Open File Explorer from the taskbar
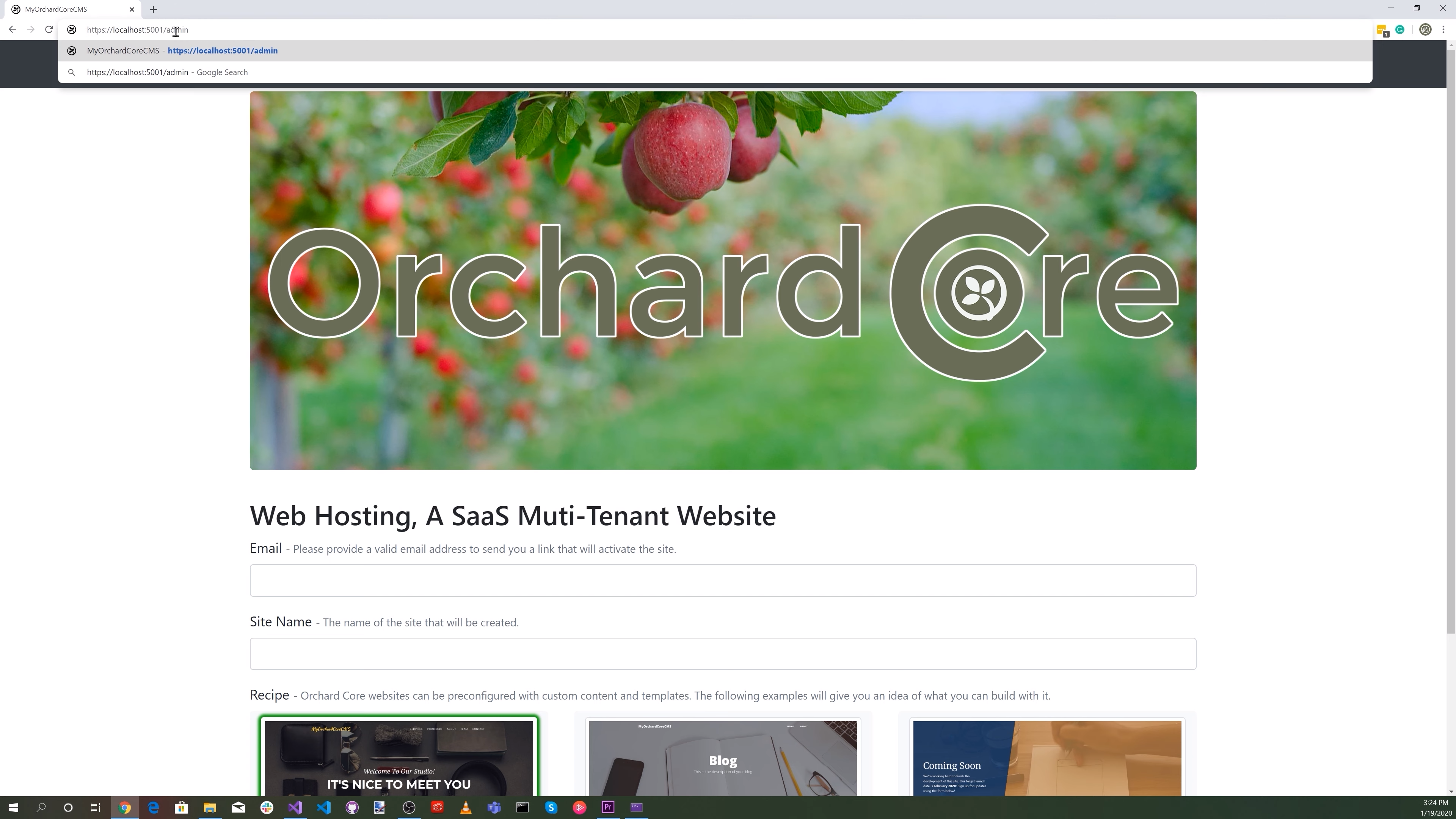The width and height of the screenshot is (1456, 819). coord(210,807)
